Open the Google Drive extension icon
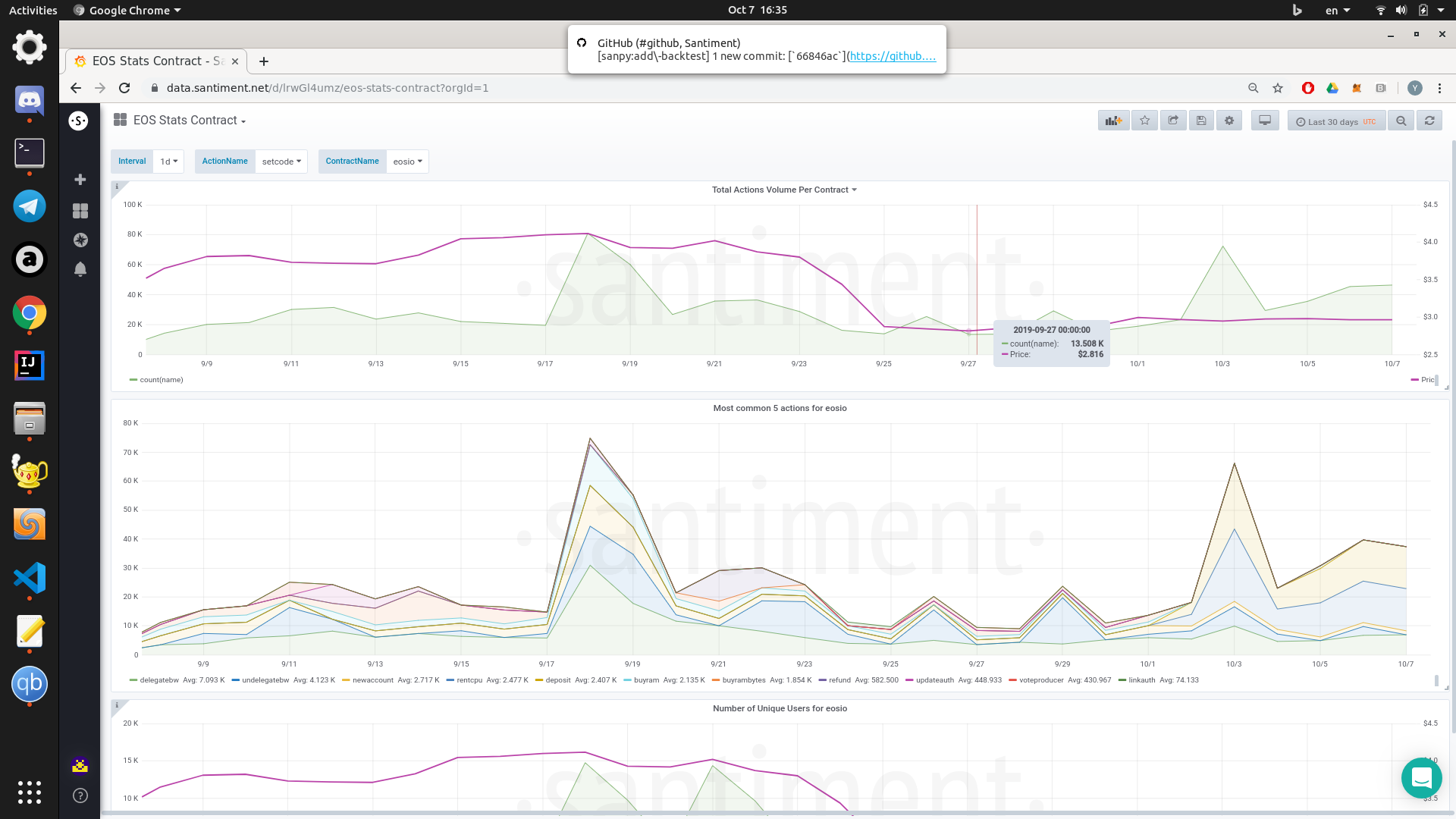1456x819 pixels. pos(1332,88)
